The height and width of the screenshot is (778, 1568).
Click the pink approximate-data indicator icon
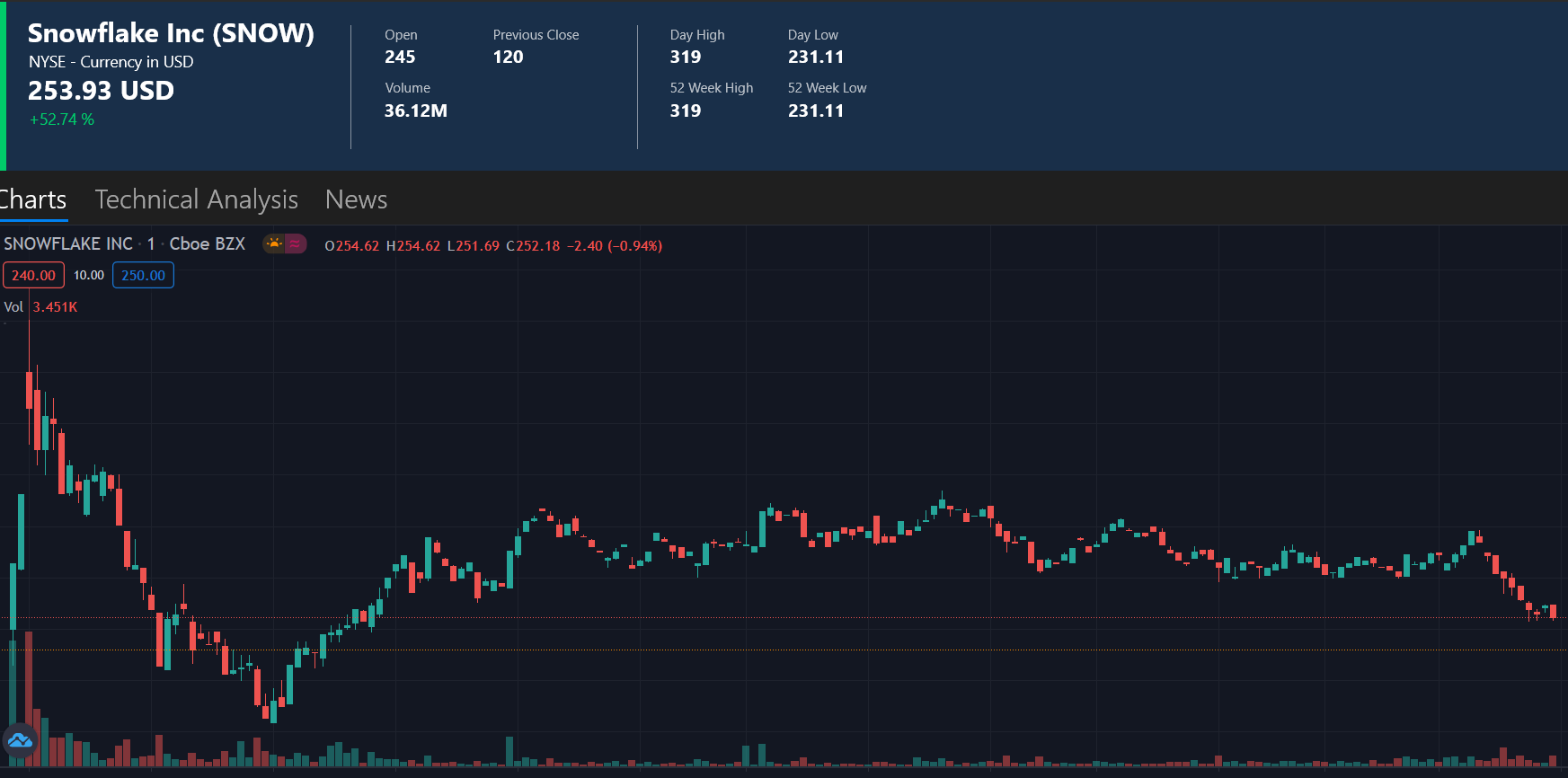tap(296, 243)
